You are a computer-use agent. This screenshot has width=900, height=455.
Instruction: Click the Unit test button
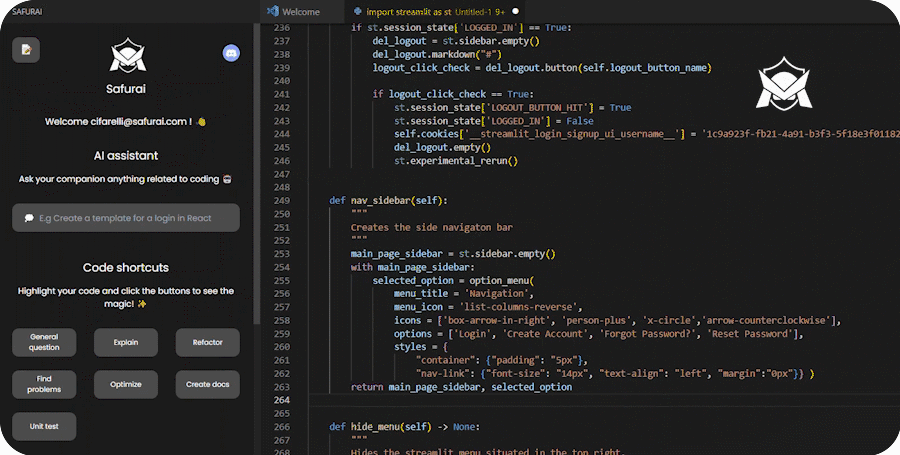[x=44, y=426]
